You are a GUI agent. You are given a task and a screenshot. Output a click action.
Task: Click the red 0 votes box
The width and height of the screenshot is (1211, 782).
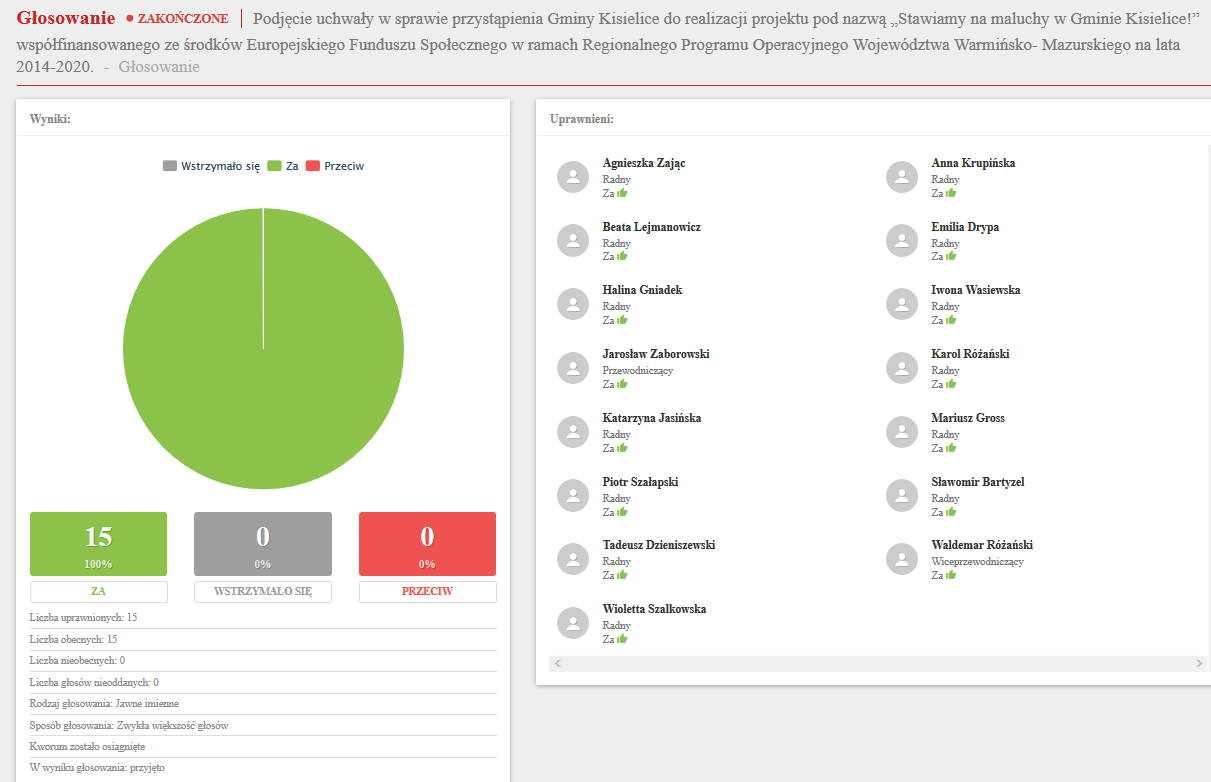427,544
